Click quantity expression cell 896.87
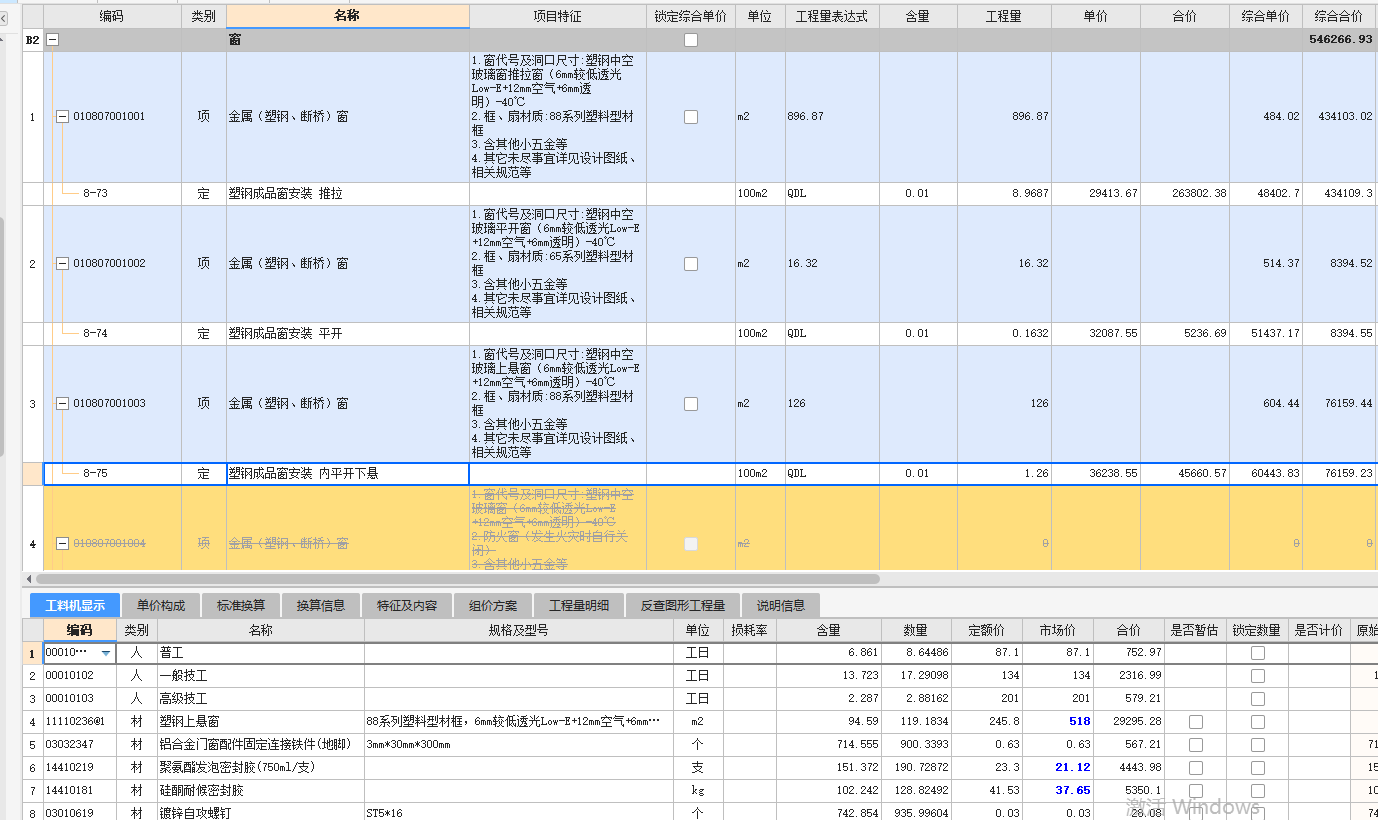The width and height of the screenshot is (1378, 820). (x=832, y=117)
